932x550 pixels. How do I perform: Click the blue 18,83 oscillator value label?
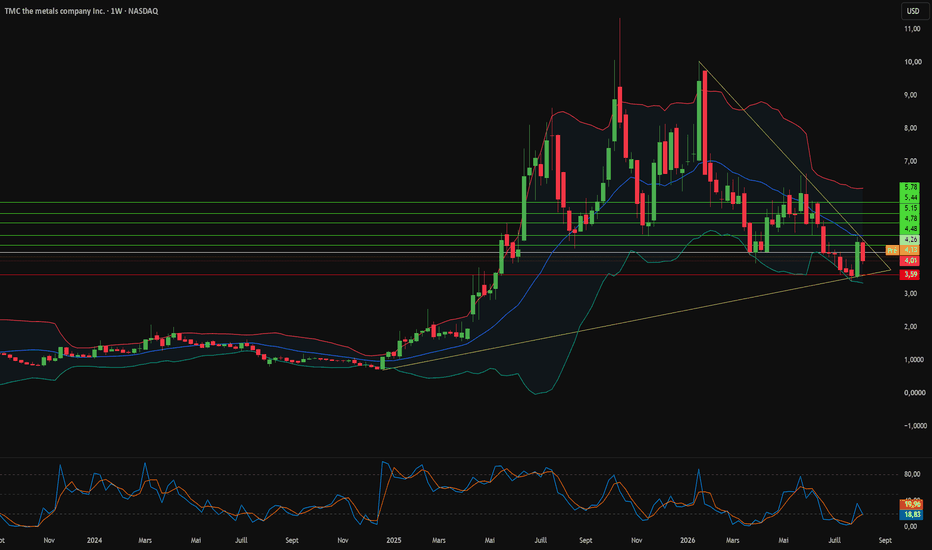click(912, 514)
